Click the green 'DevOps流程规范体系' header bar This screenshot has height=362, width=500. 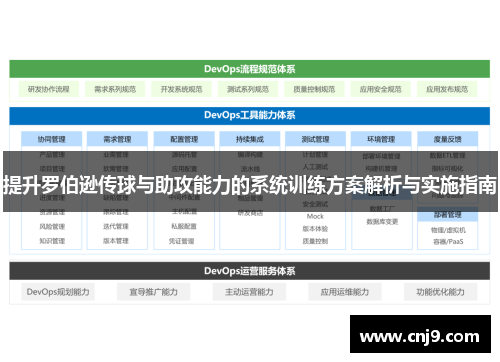249,69
